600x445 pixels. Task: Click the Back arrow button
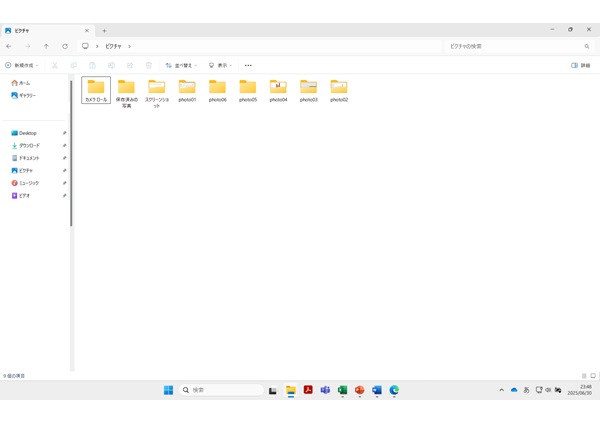tap(9, 46)
